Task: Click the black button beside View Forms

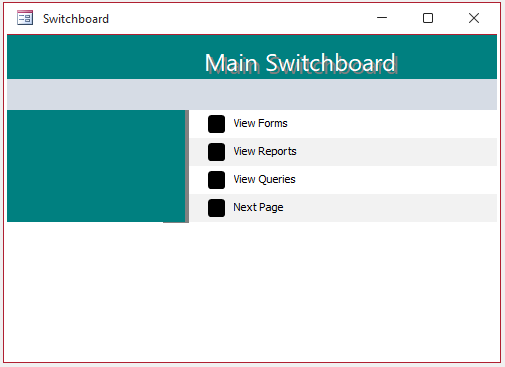Action: point(216,124)
